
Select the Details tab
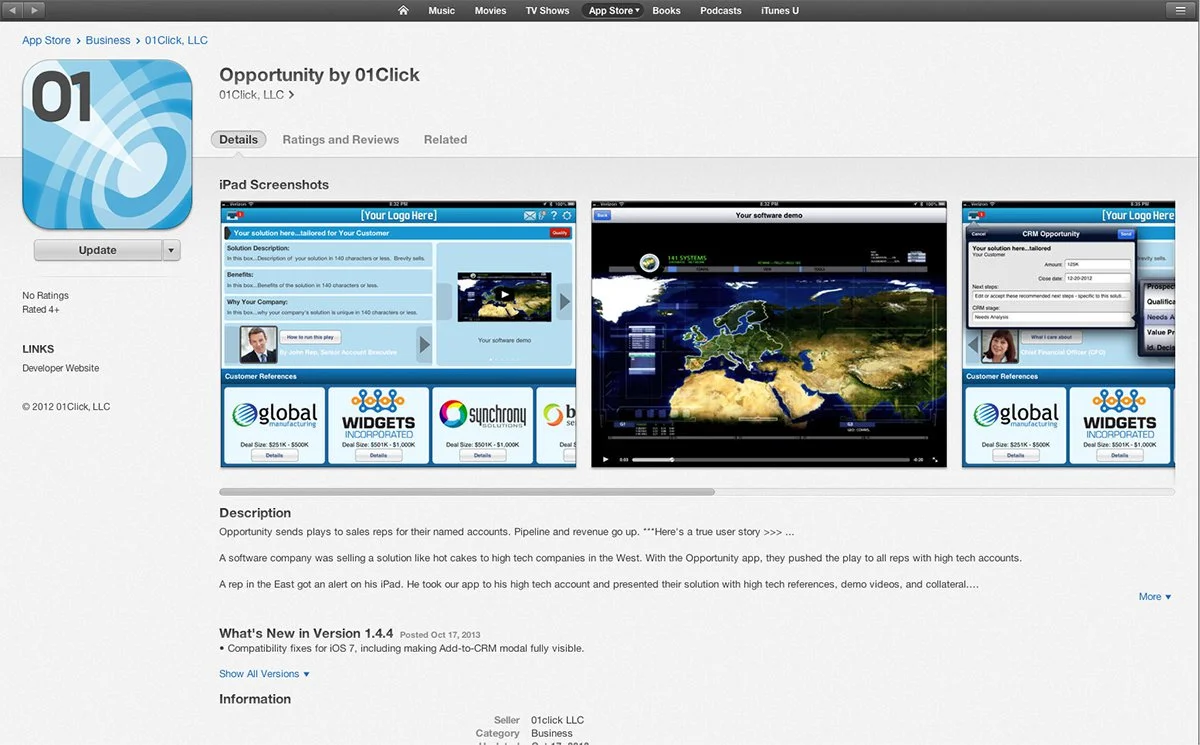[x=238, y=140]
